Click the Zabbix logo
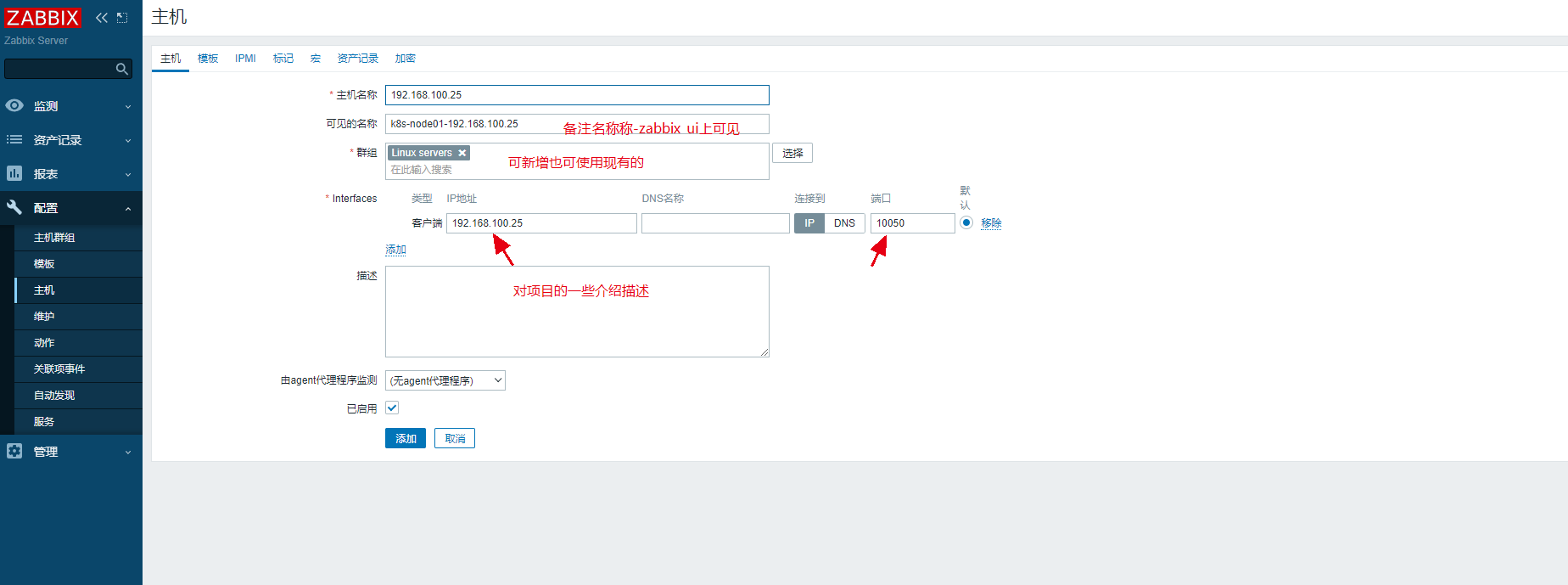Viewport: 1568px width, 585px height. point(42,18)
